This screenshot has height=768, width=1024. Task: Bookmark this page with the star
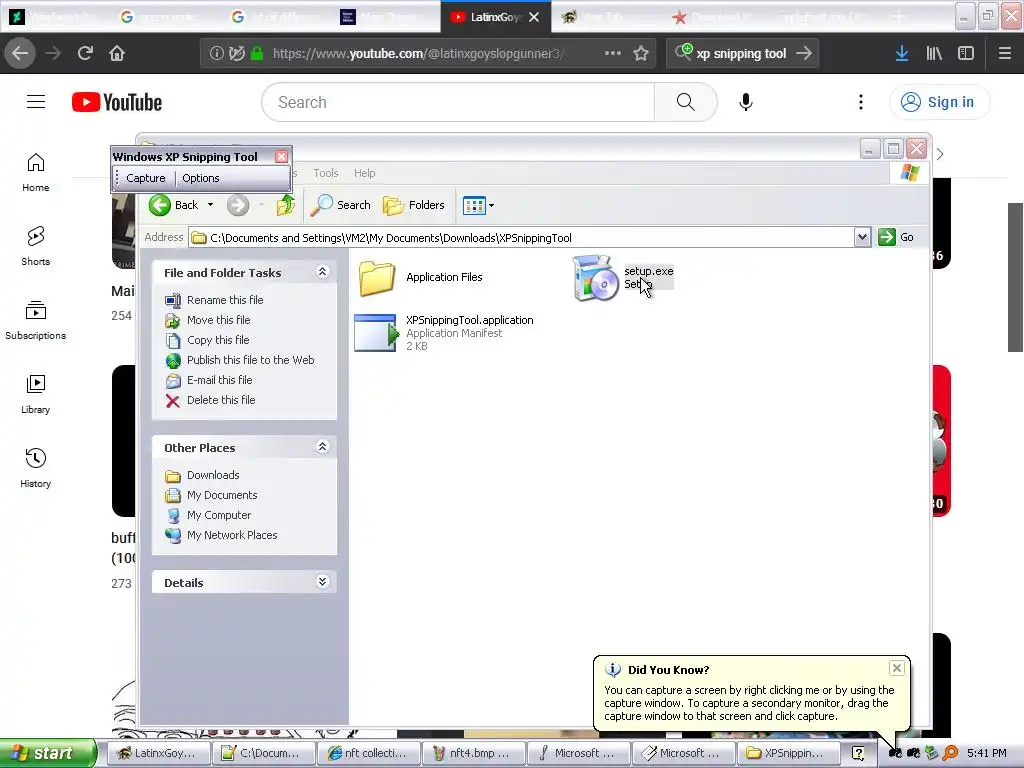pos(641,53)
